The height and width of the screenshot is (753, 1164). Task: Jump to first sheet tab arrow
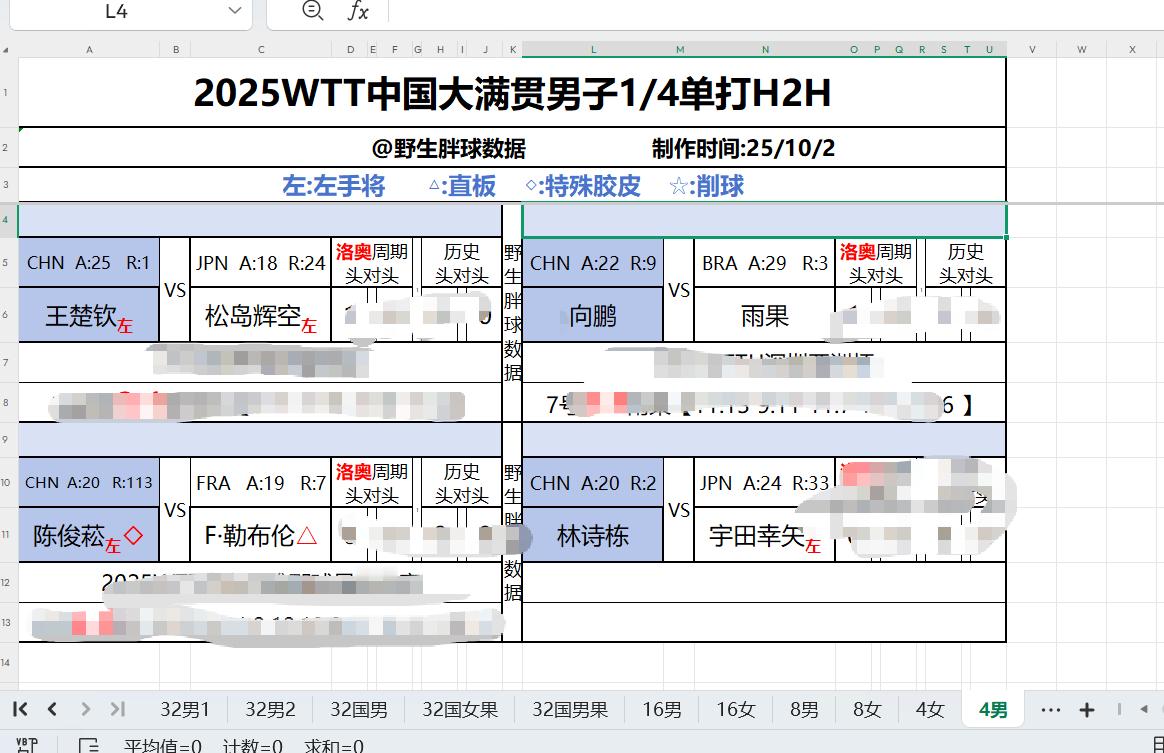point(21,709)
